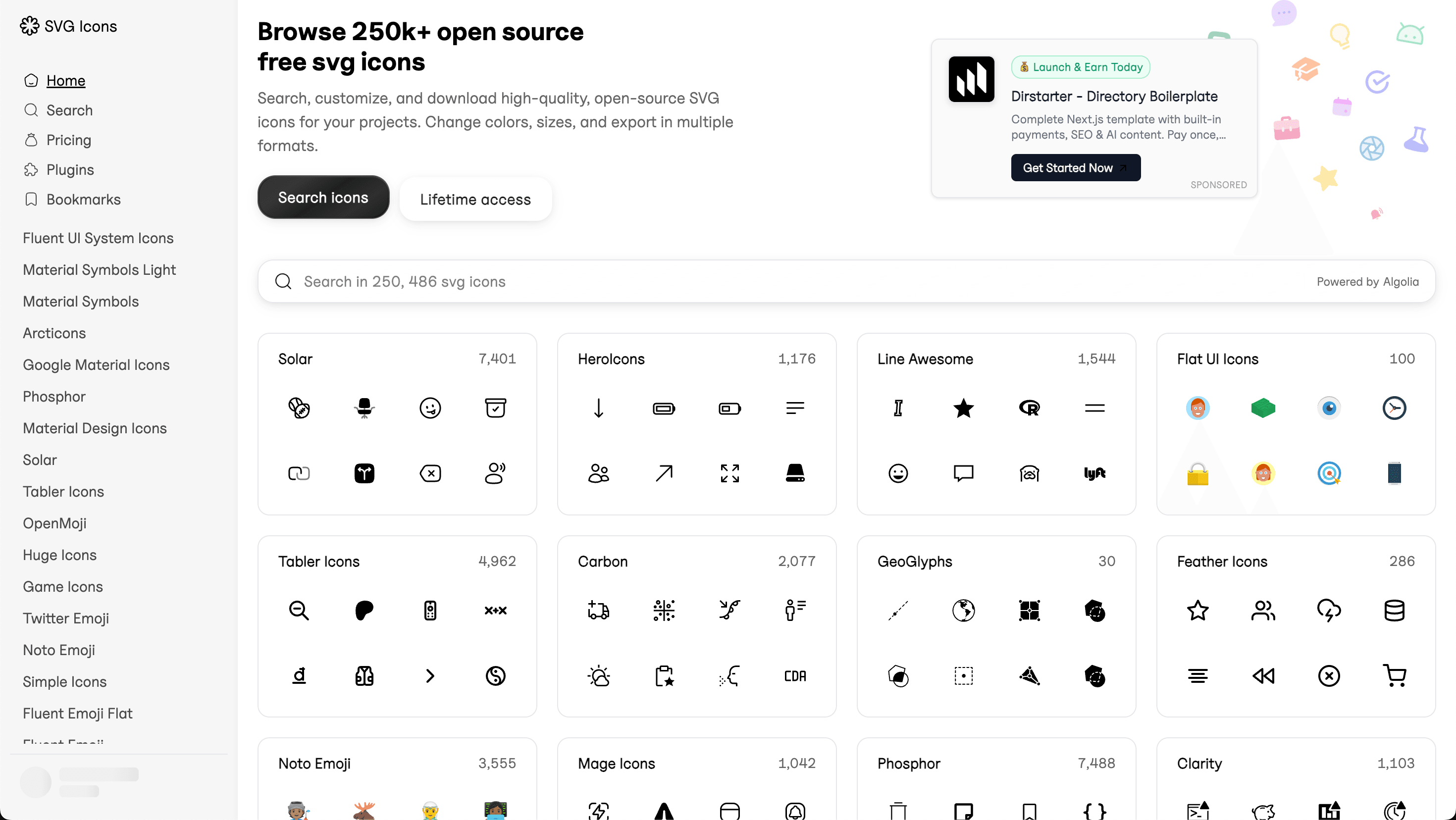This screenshot has width=1456, height=820.
Task: Choose the star outline icon in Feather Icons
Action: click(x=1197, y=611)
